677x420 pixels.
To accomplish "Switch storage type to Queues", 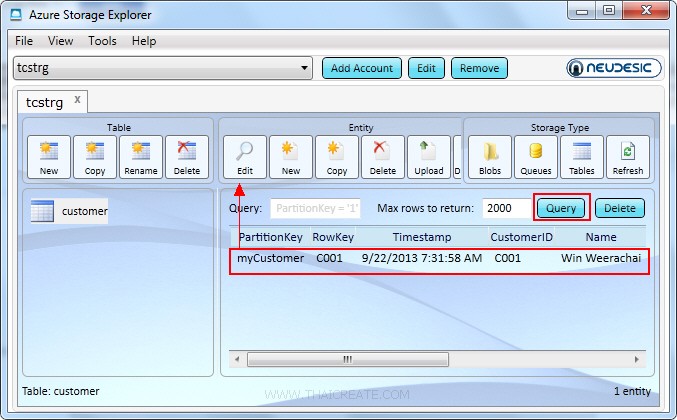I will point(536,157).
